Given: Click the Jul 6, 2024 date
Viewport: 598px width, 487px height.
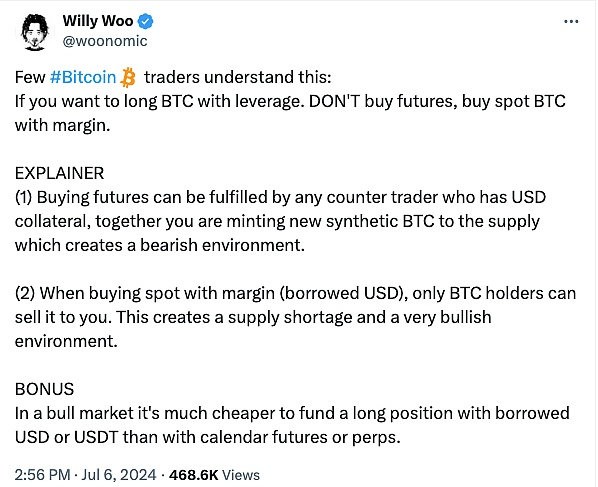Looking at the screenshot, I should coord(119,475).
